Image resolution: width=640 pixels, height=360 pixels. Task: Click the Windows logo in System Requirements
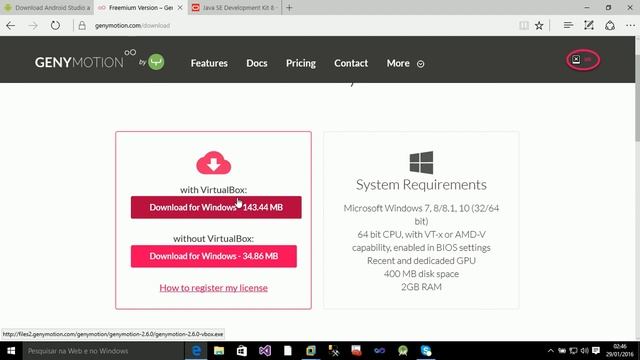click(x=421, y=162)
